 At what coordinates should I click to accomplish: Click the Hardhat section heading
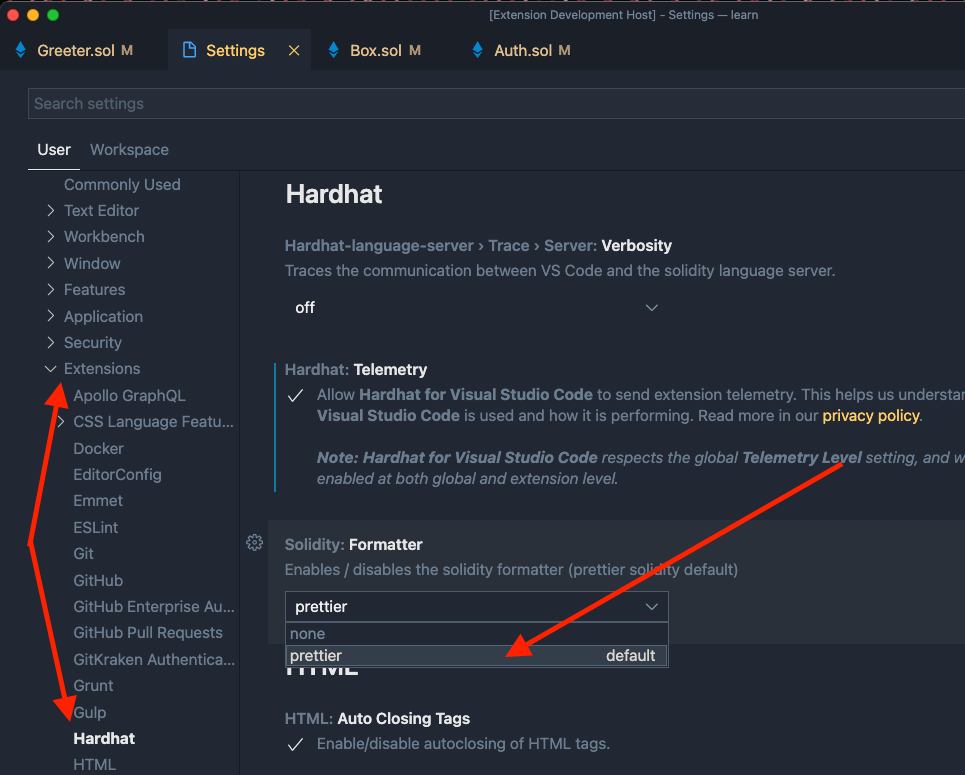[x=334, y=195]
